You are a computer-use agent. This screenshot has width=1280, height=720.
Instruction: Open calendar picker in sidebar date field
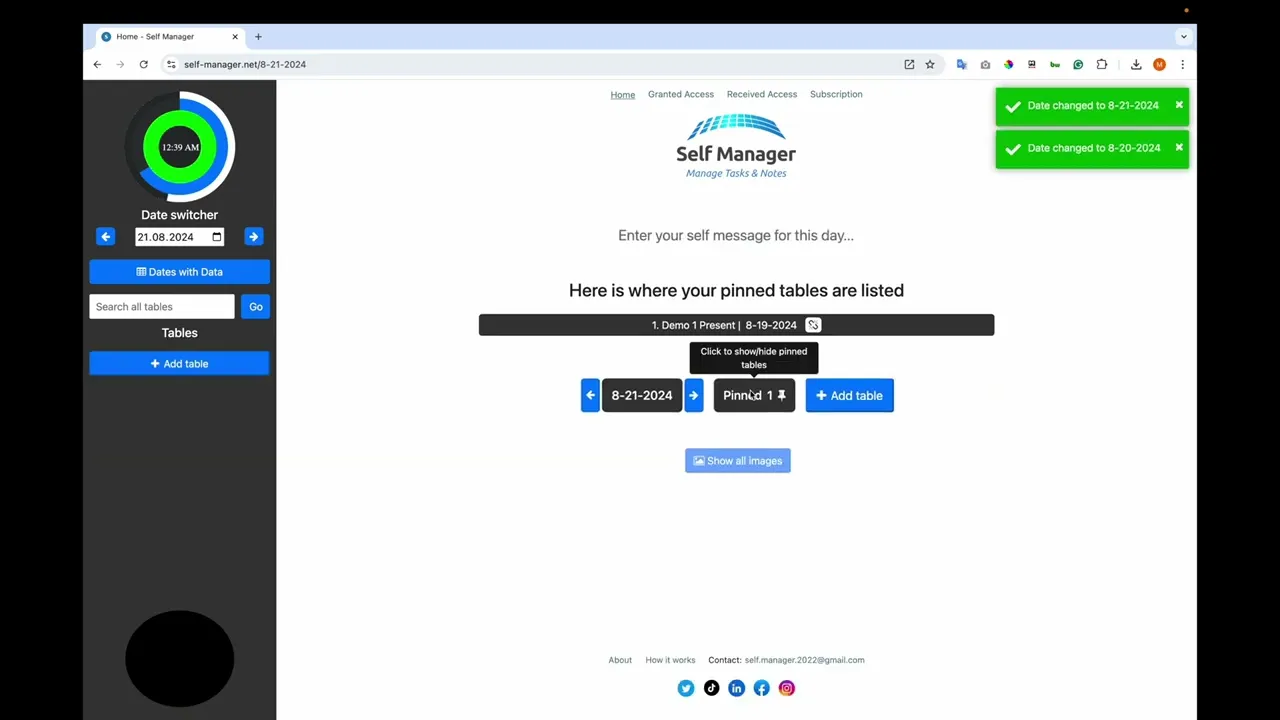(x=217, y=237)
